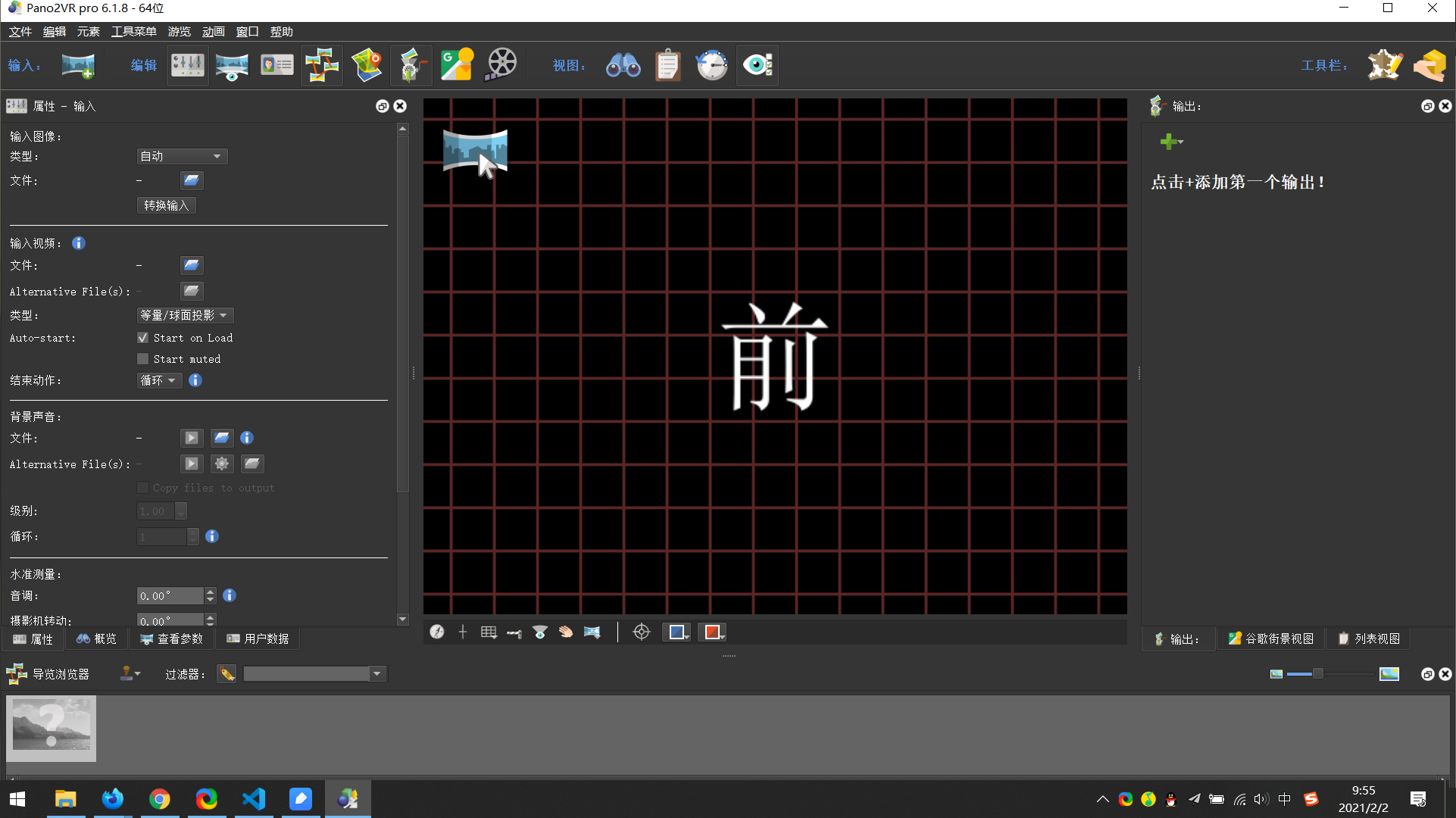Uncheck Start on Load
1456x818 pixels.
(x=142, y=338)
